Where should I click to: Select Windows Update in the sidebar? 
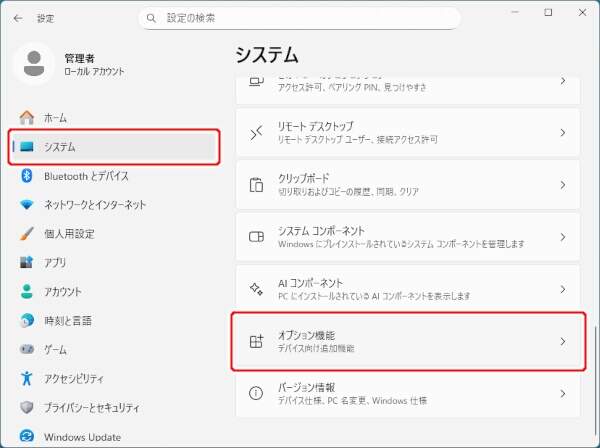pyautogui.click(x=114, y=437)
